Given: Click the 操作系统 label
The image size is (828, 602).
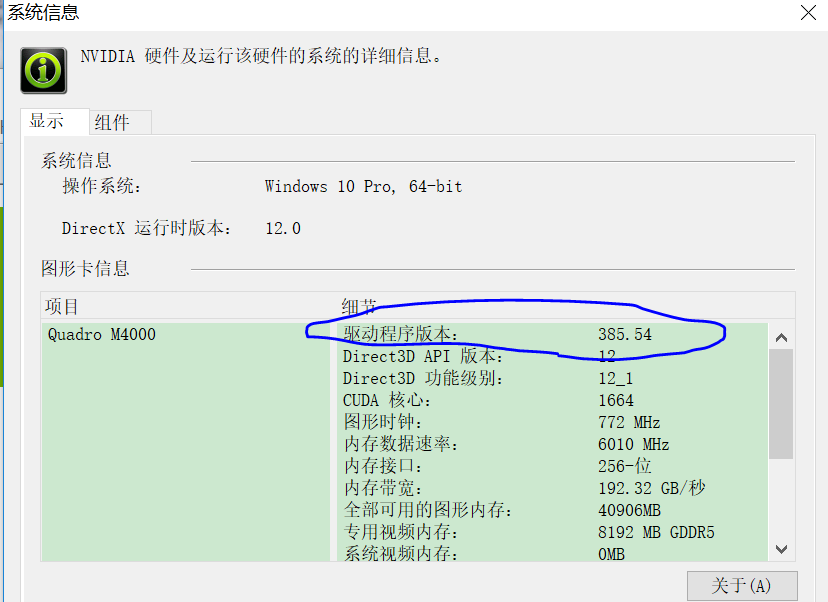Looking at the screenshot, I should tap(102, 186).
